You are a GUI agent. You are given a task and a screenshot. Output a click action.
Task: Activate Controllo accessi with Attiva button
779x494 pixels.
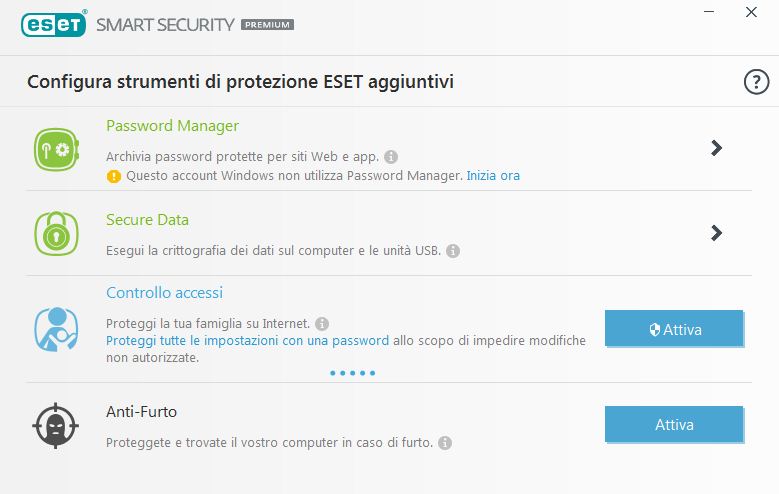[x=674, y=329]
